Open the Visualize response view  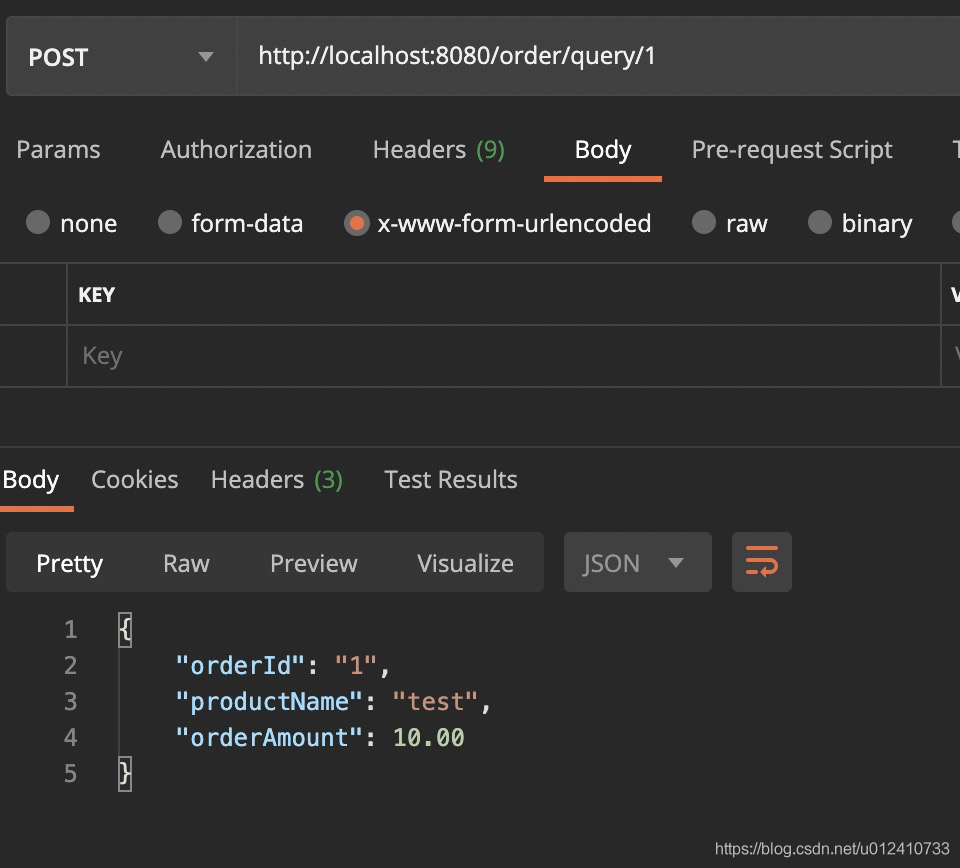click(465, 563)
